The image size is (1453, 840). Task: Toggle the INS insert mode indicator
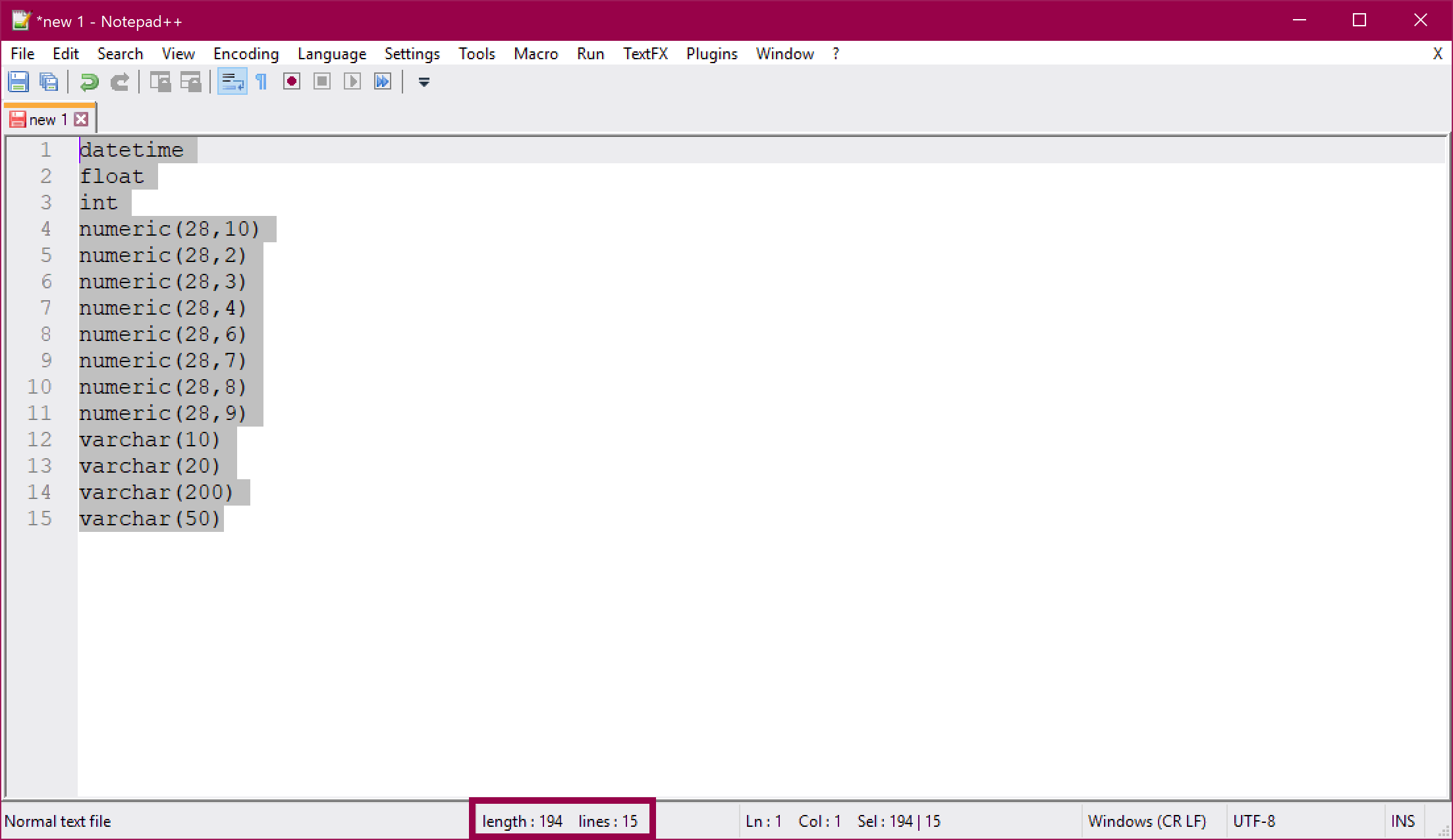(x=1402, y=821)
